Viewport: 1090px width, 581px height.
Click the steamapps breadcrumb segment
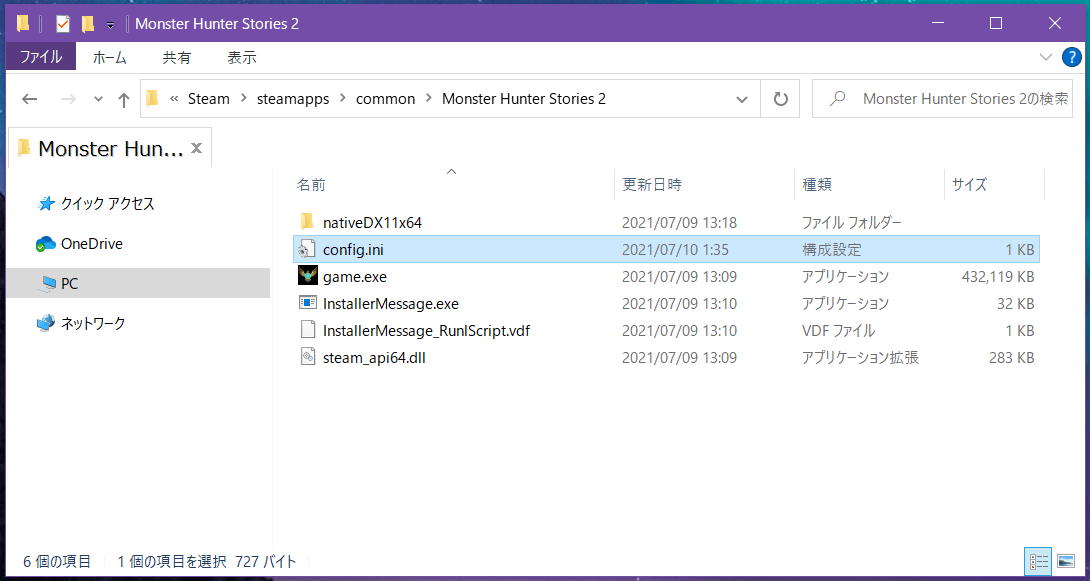[292, 99]
